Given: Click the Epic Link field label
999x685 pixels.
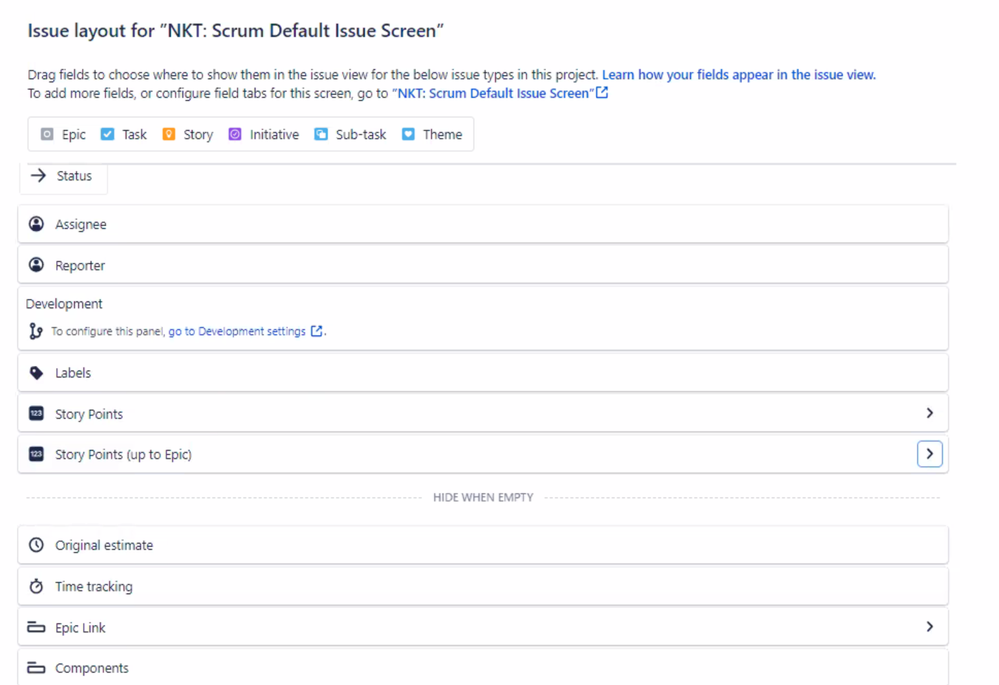Looking at the screenshot, I should click(80, 628).
